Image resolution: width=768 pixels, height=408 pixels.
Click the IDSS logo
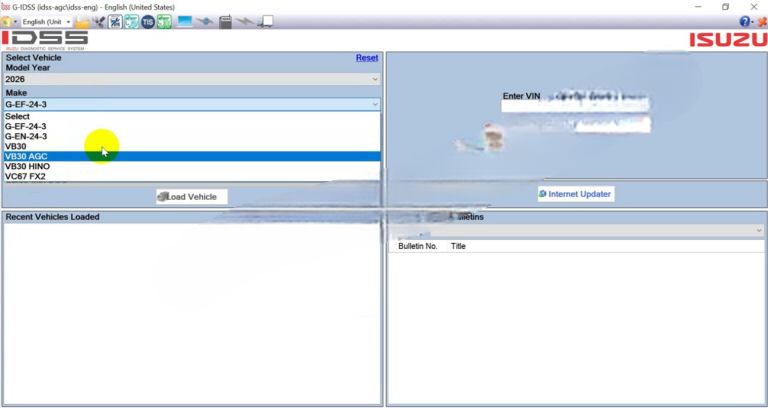click(45, 40)
